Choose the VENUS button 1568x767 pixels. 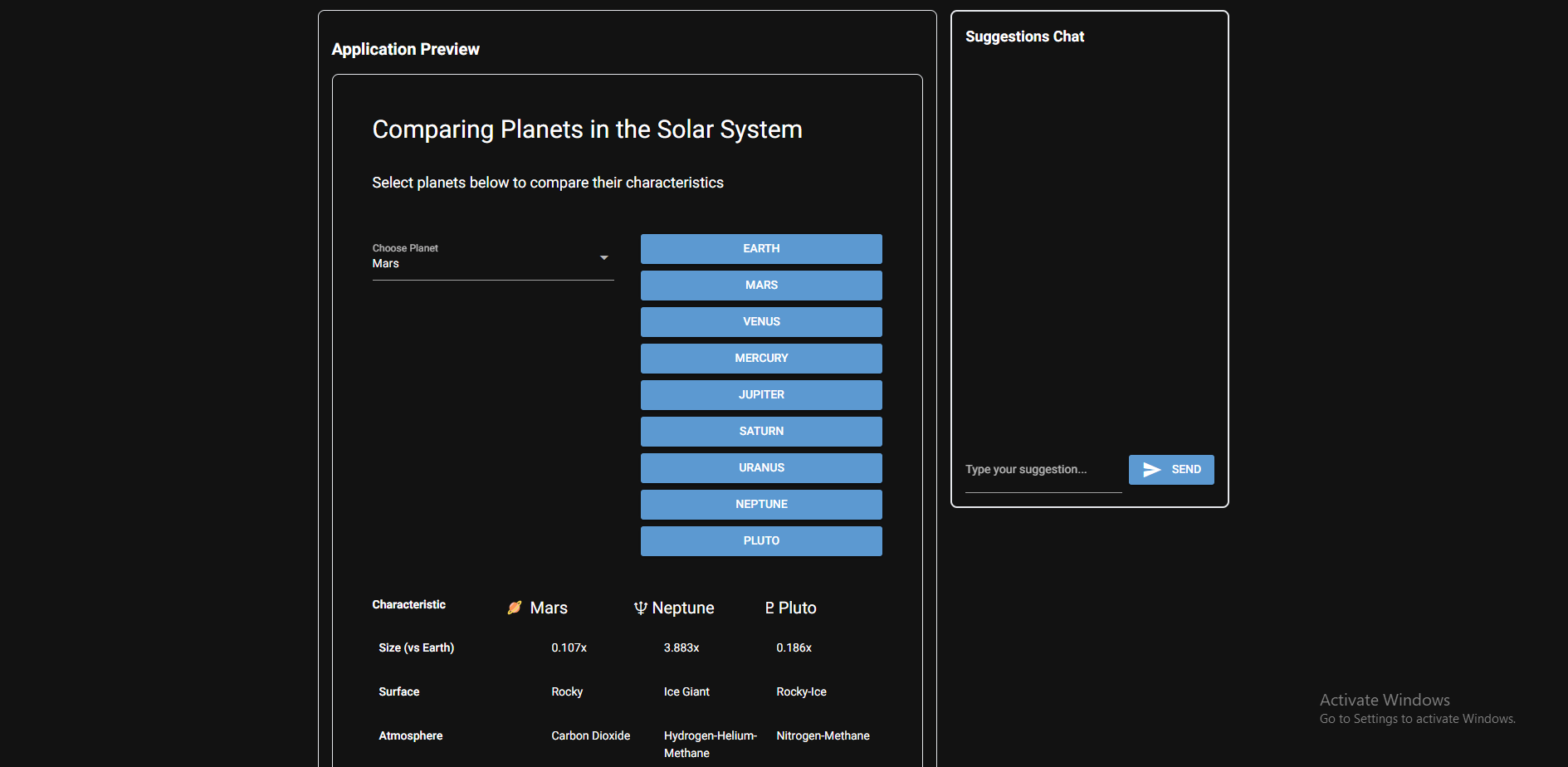[761, 322]
